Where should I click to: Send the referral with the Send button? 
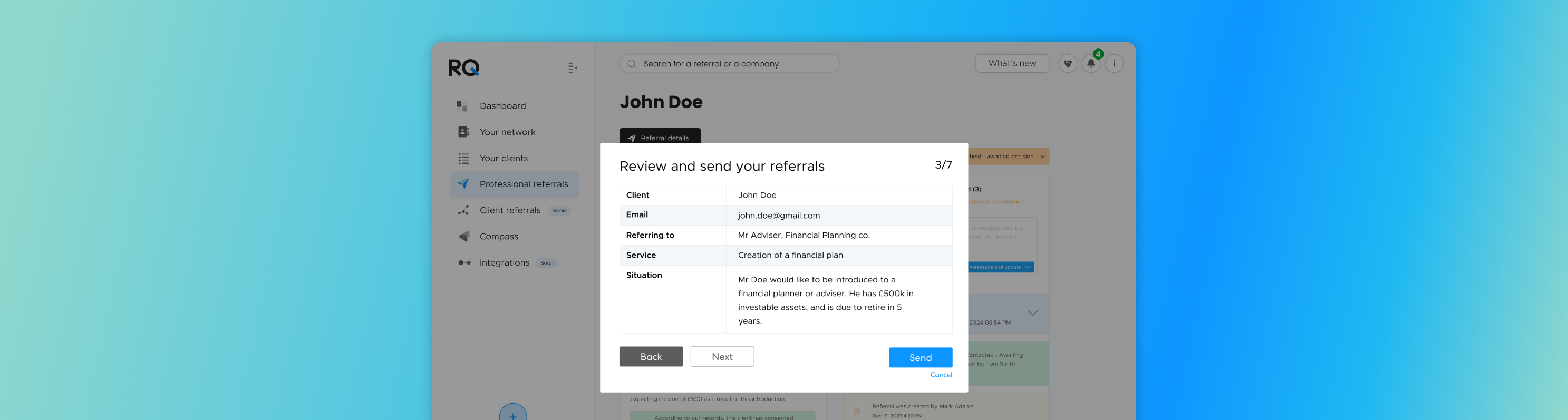(921, 357)
